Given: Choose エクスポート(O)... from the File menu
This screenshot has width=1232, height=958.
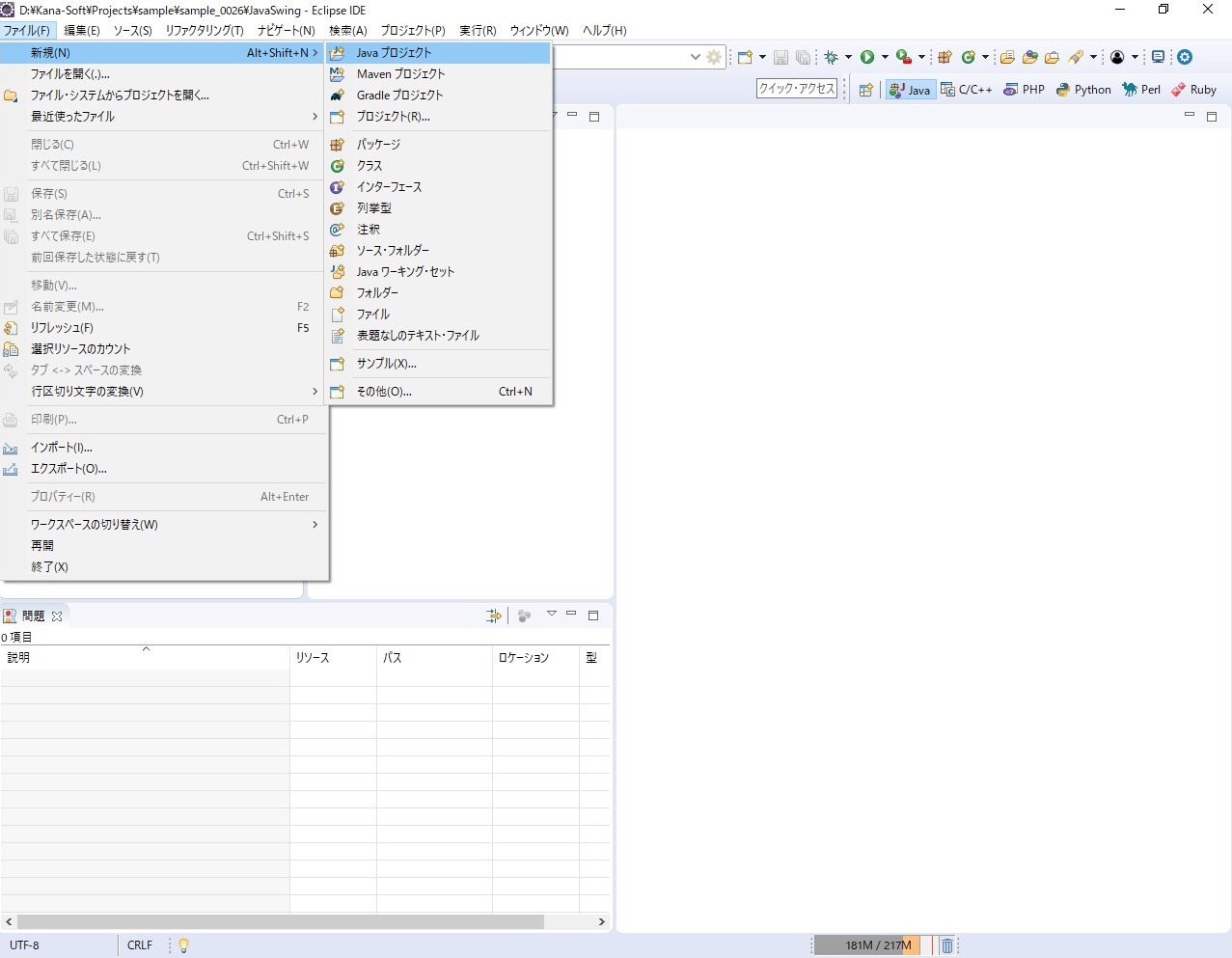Looking at the screenshot, I should coord(164,469).
